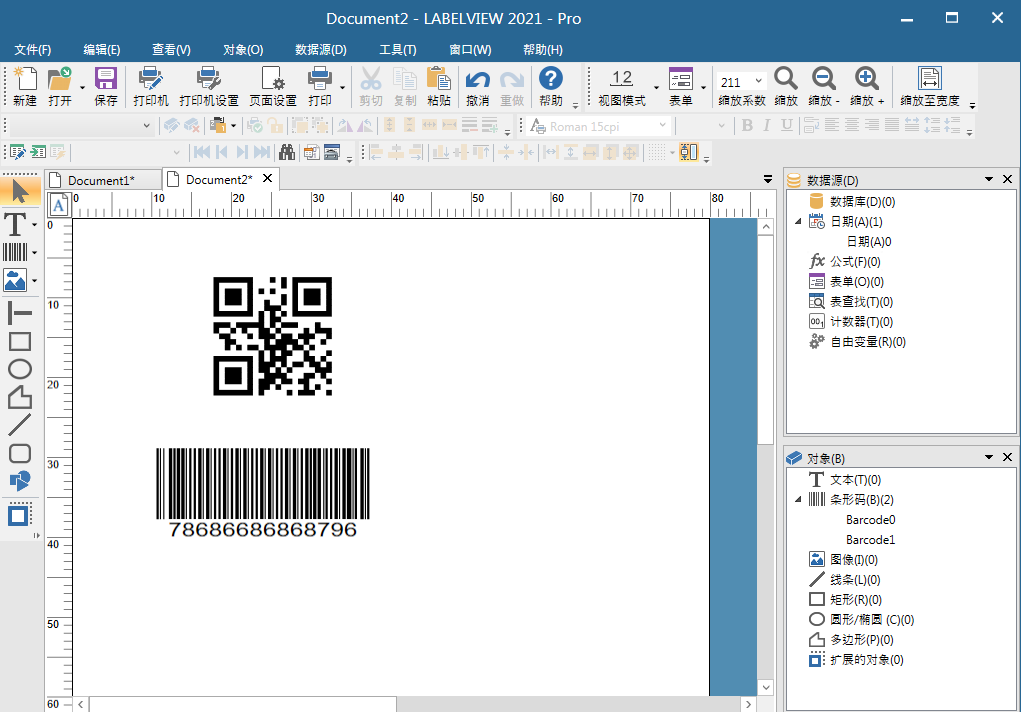Open the 表单 dropdown arrow
This screenshot has height=712, width=1021.
(703, 87)
